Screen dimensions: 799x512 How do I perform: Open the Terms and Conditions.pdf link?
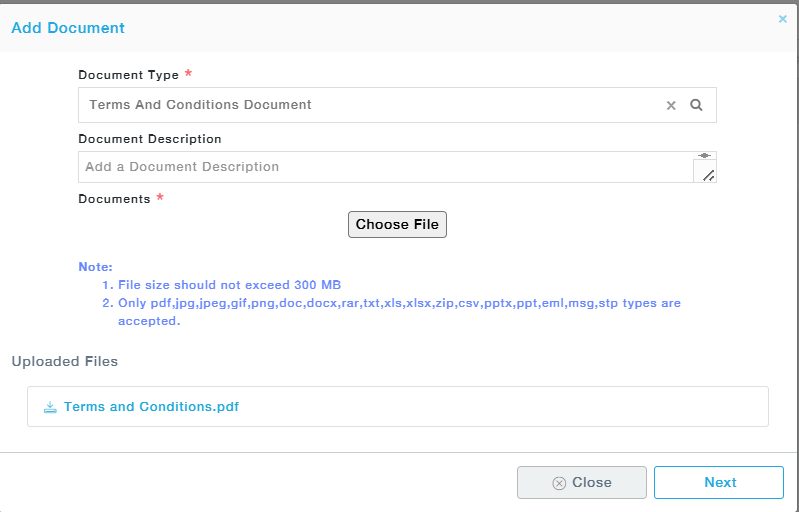[151, 407]
